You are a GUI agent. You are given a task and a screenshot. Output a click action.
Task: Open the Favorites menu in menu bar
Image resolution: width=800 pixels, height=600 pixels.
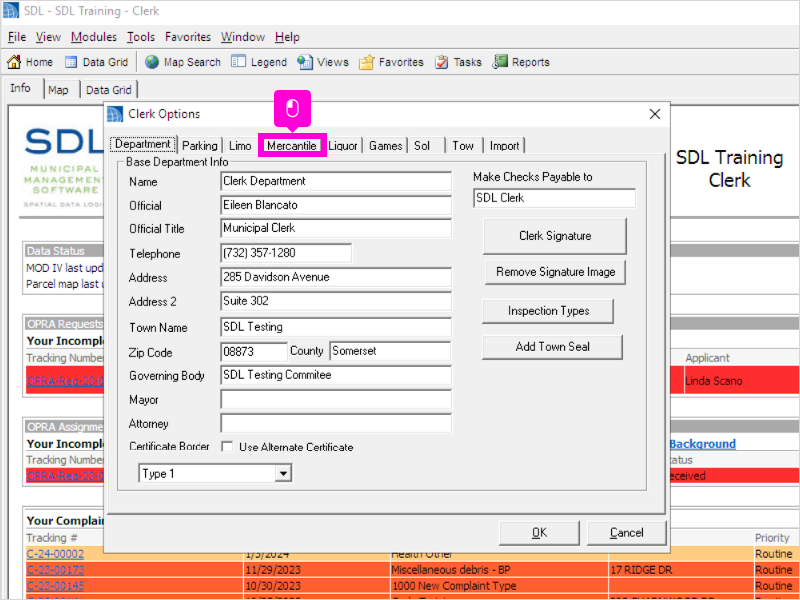(x=188, y=37)
